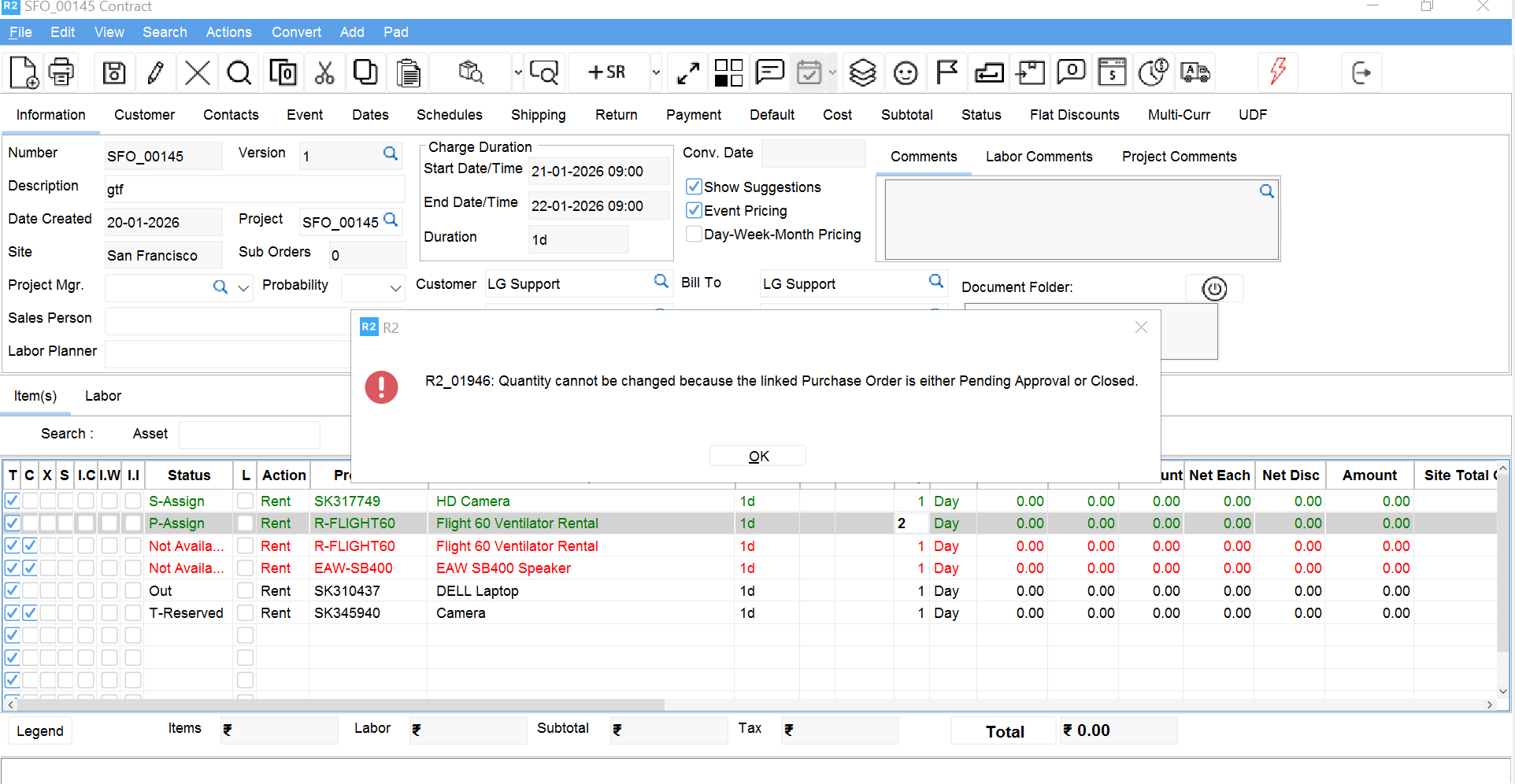Open the Probability dropdown
Viewport: 1515px width, 784px height.
395,288
